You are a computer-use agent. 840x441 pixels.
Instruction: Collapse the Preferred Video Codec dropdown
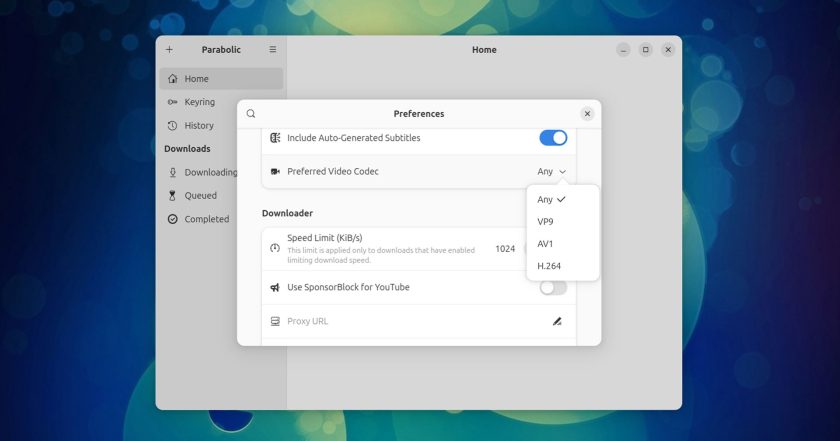point(551,171)
